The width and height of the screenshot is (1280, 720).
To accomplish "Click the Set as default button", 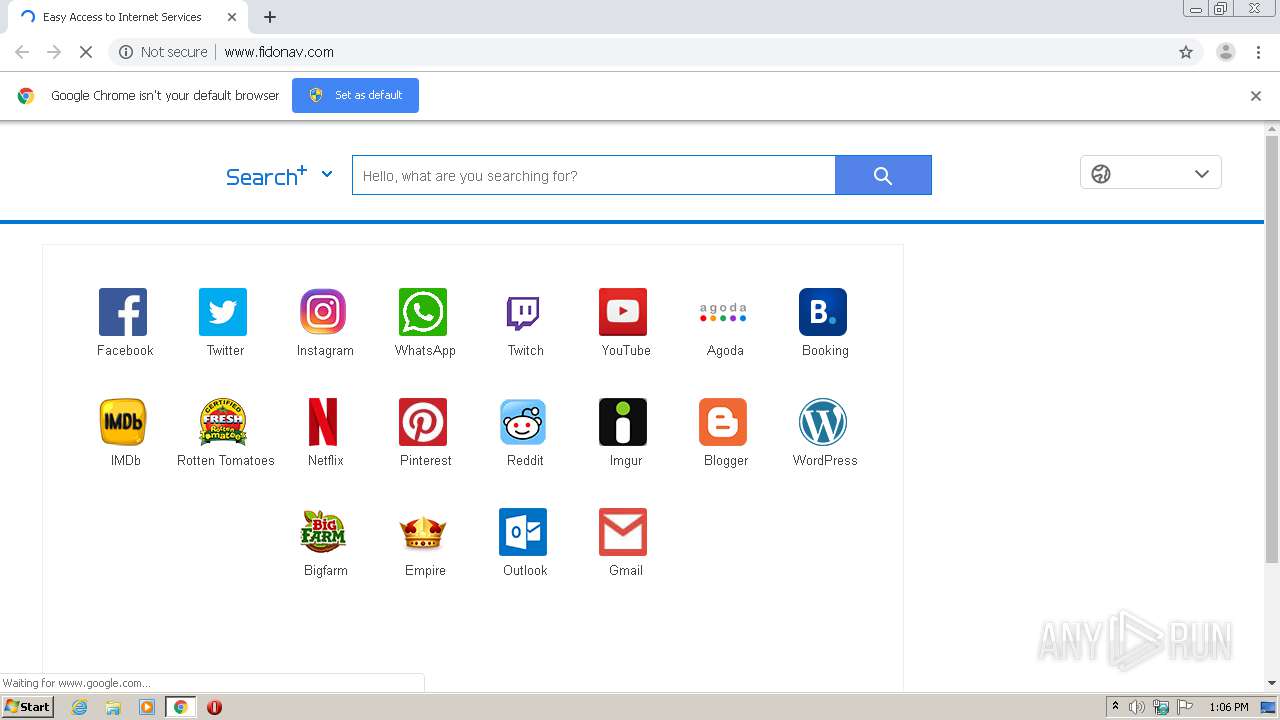I will pyautogui.click(x=355, y=95).
